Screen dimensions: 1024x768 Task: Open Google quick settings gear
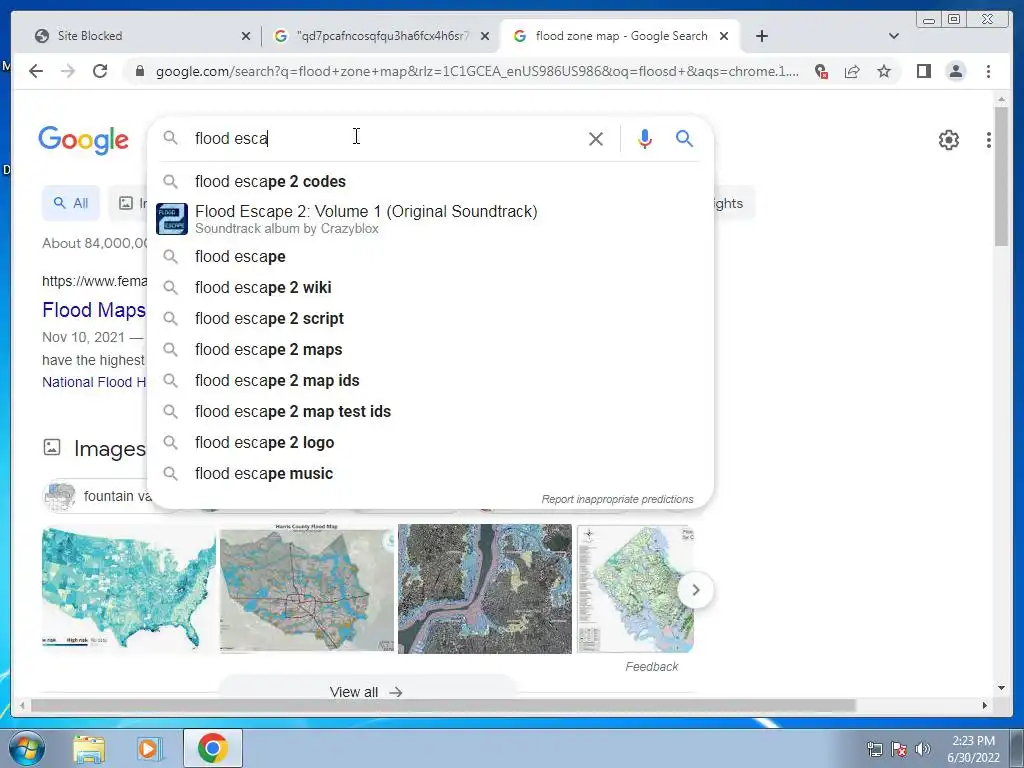pyautogui.click(x=948, y=140)
